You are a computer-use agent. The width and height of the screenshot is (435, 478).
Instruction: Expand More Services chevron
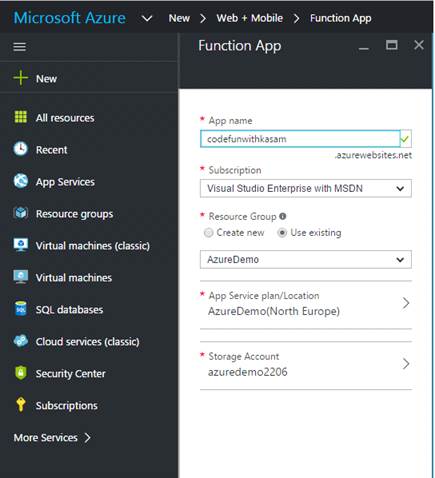pyautogui.click(x=87, y=438)
